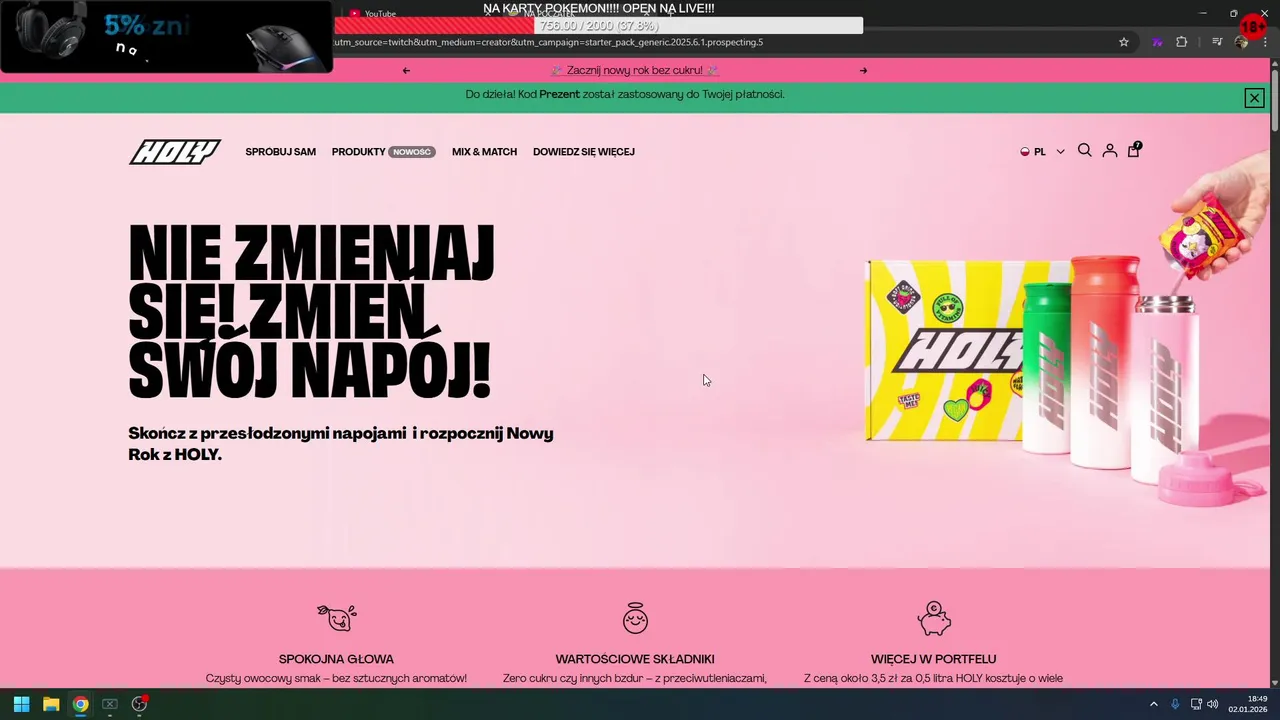Show previous announcement with left arrow
1280x720 pixels.
coord(406,70)
